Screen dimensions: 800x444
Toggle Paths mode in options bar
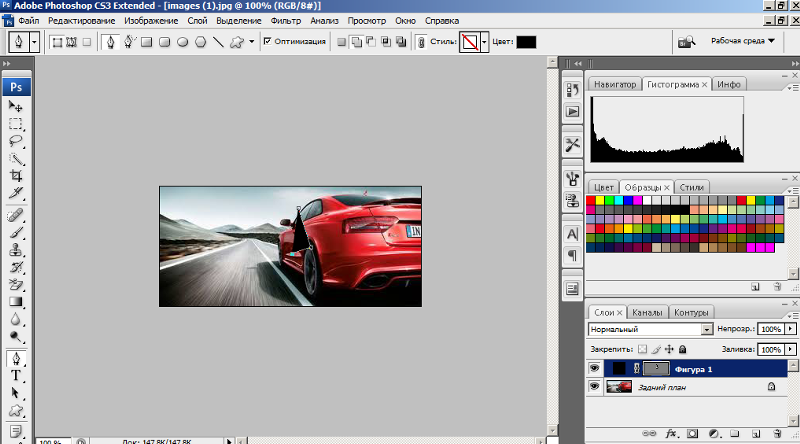[71, 42]
